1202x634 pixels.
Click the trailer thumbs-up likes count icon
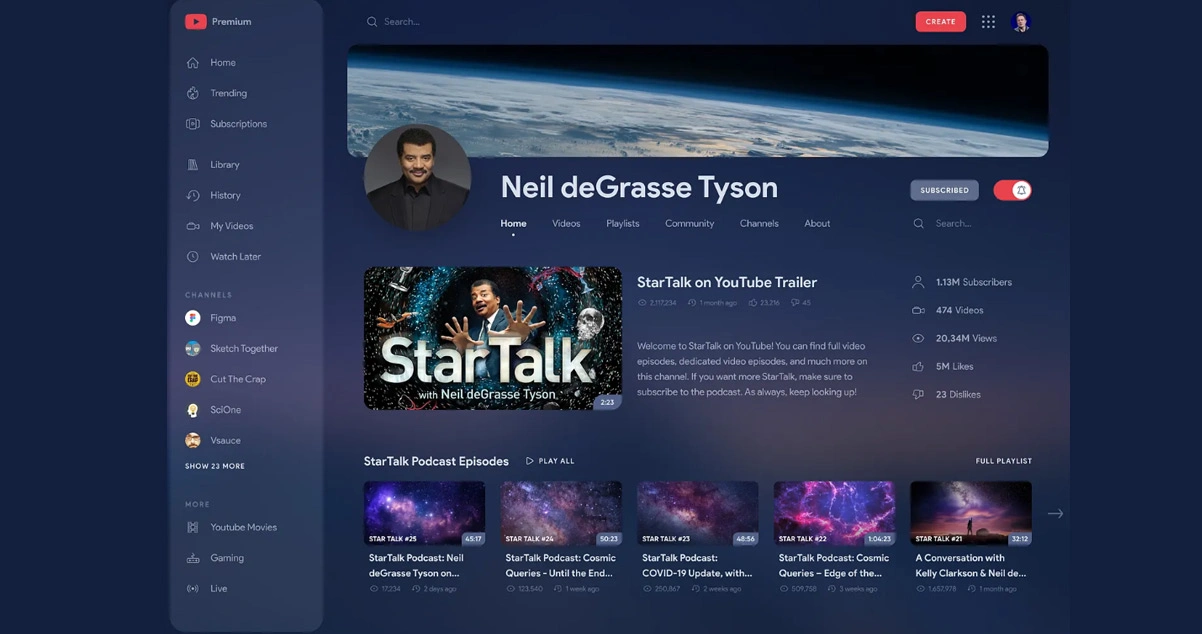click(x=753, y=303)
